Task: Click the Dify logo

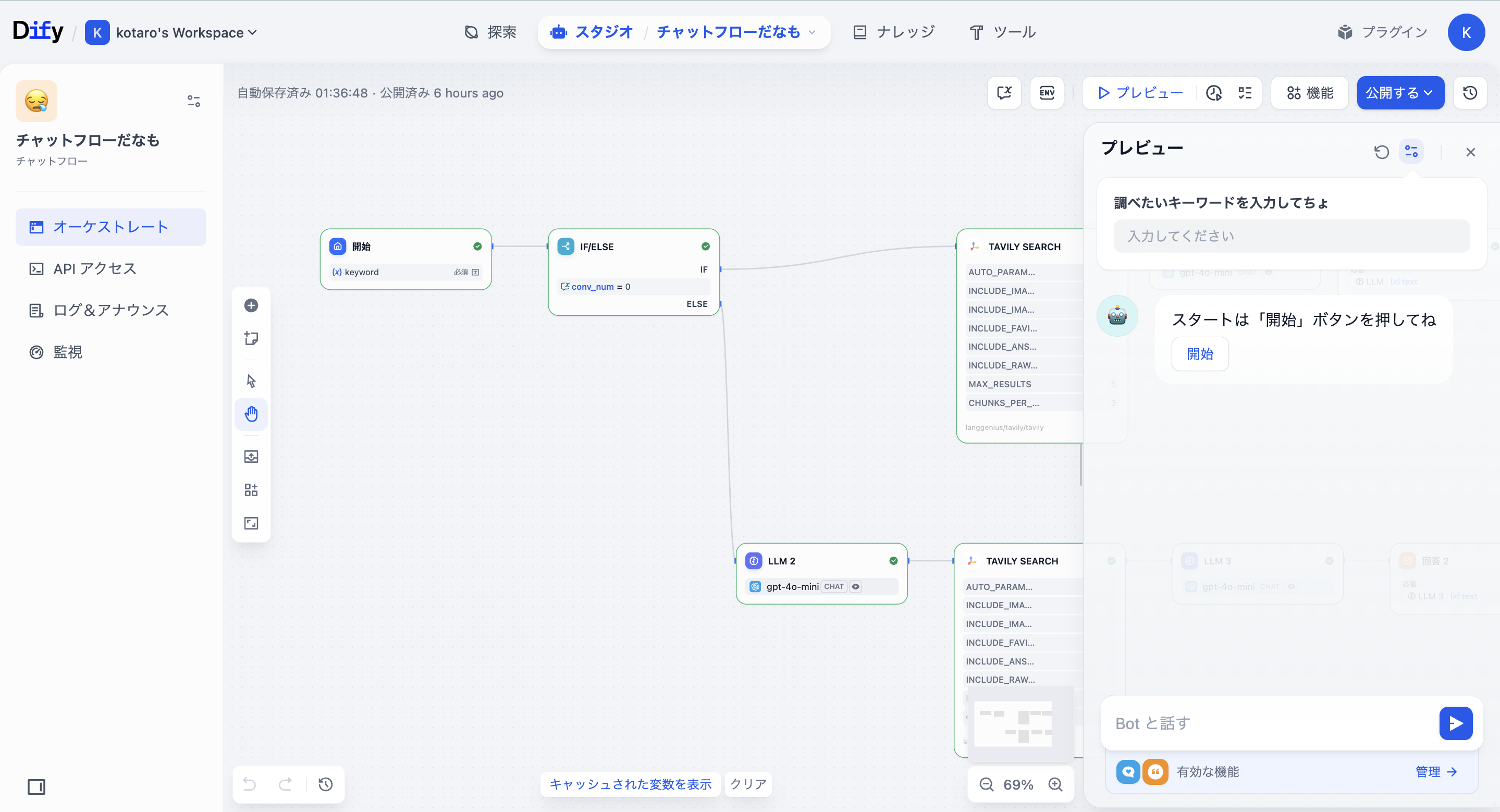Action: (38, 31)
